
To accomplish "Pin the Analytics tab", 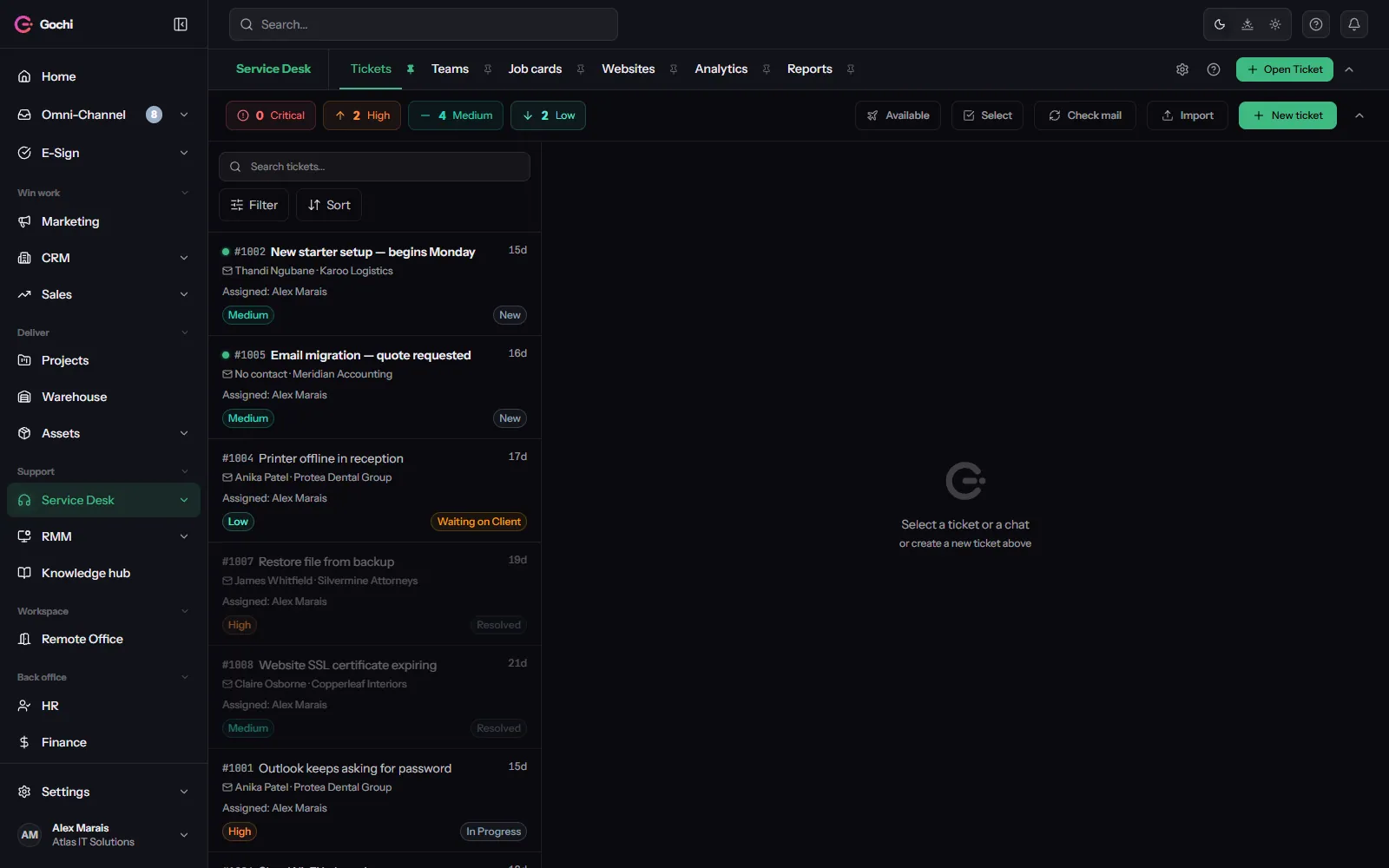I will point(767,69).
